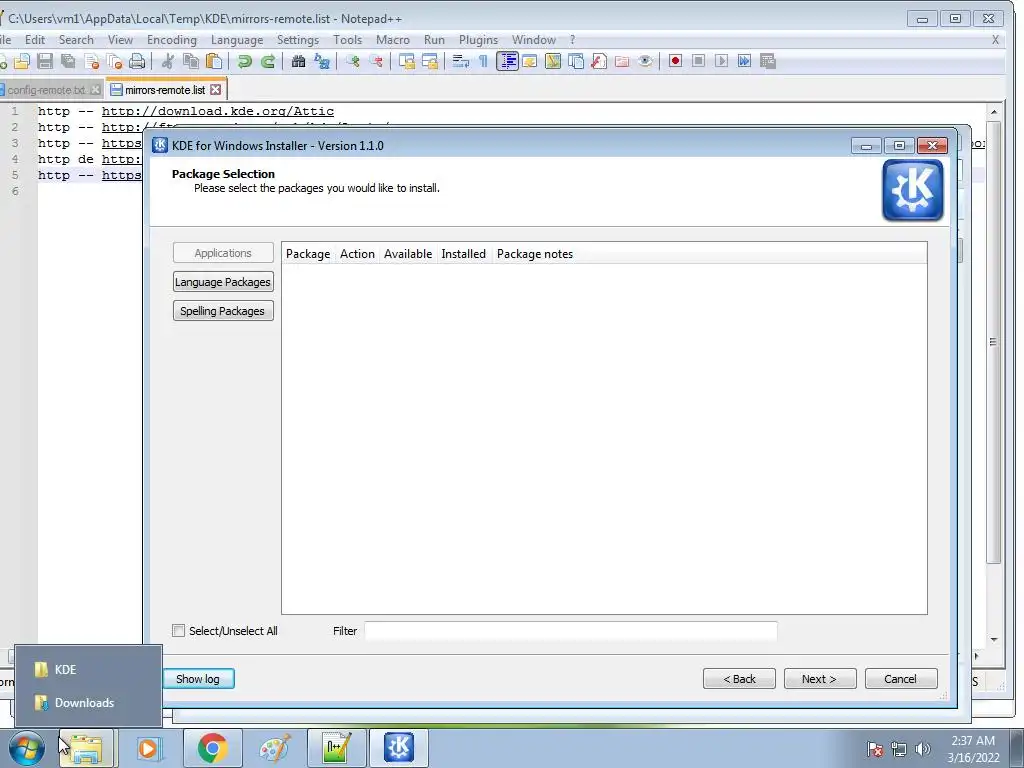Screen dimensions: 1024x768
Task: Open the Windows Start menu
Action: click(27, 748)
